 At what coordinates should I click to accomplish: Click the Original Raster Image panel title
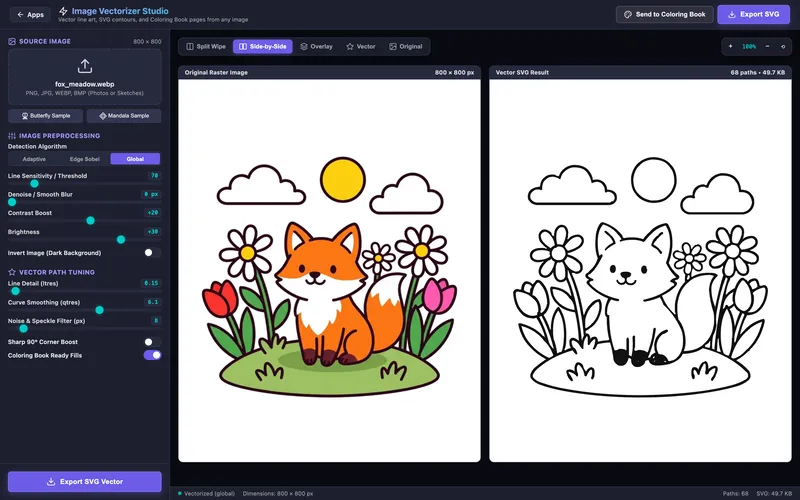tap(216, 72)
